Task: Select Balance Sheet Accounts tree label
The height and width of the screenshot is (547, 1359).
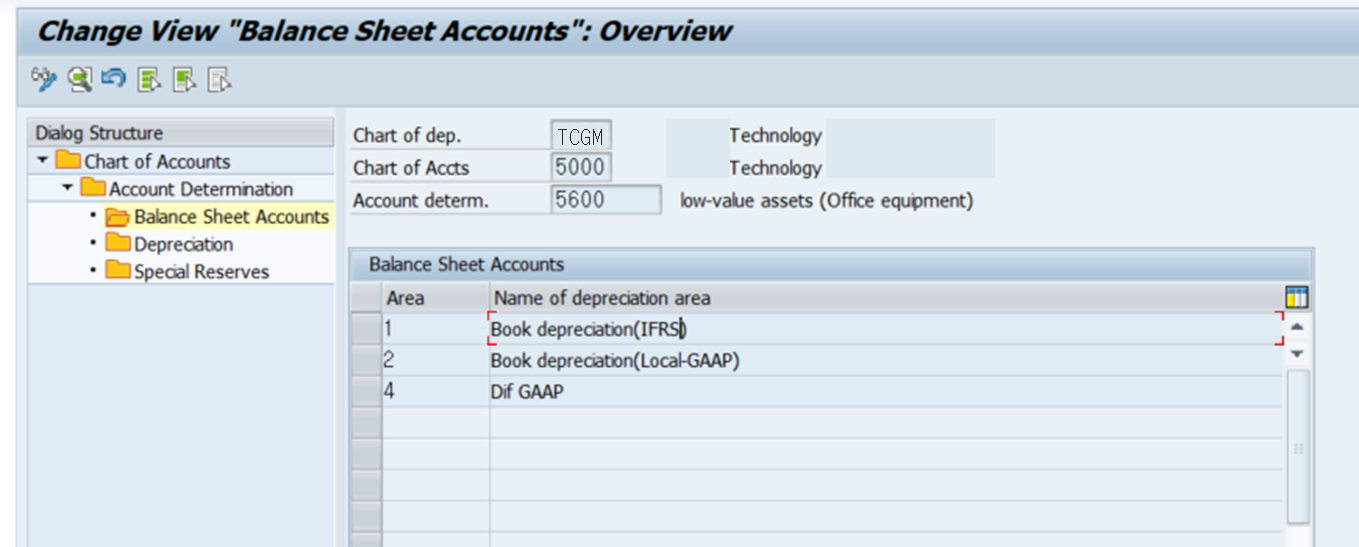Action: coord(232,216)
